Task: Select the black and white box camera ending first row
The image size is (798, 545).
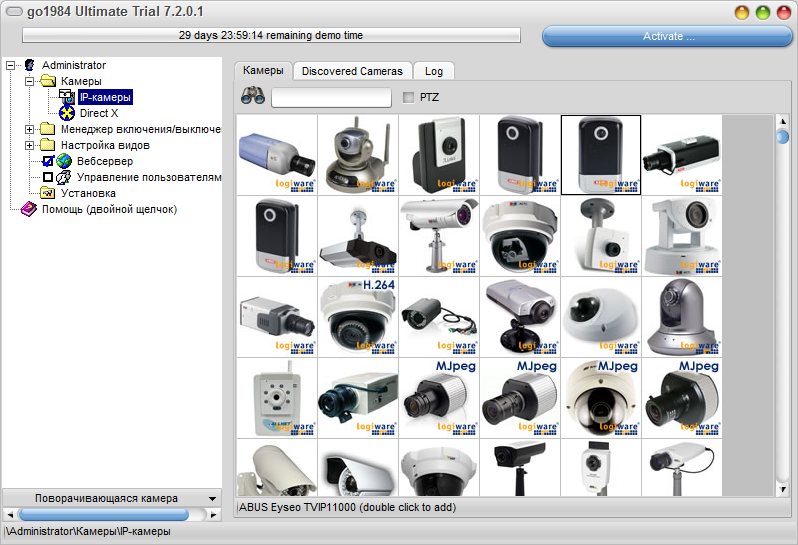Action: (682, 155)
